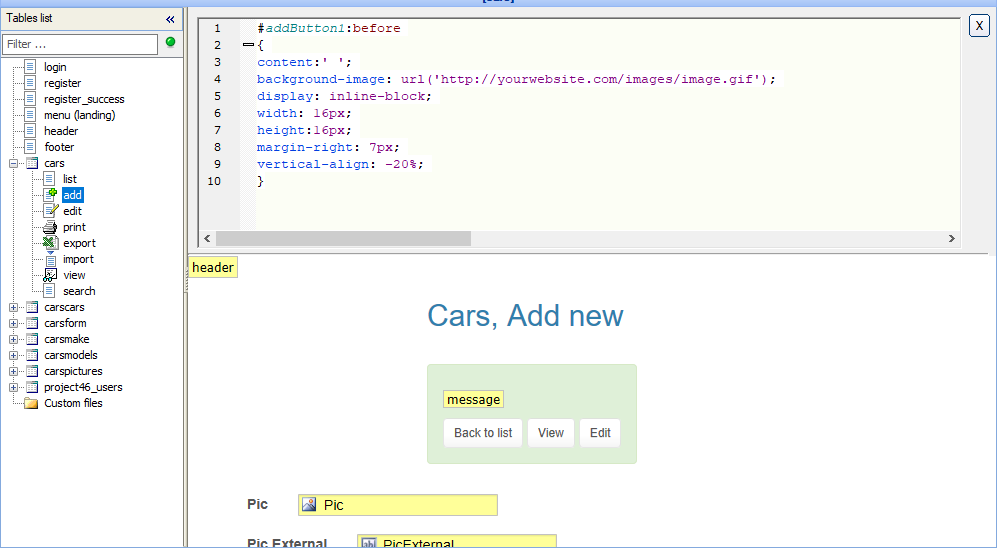Click the Back to list button
This screenshot has height=548, width=997.
pos(483,433)
